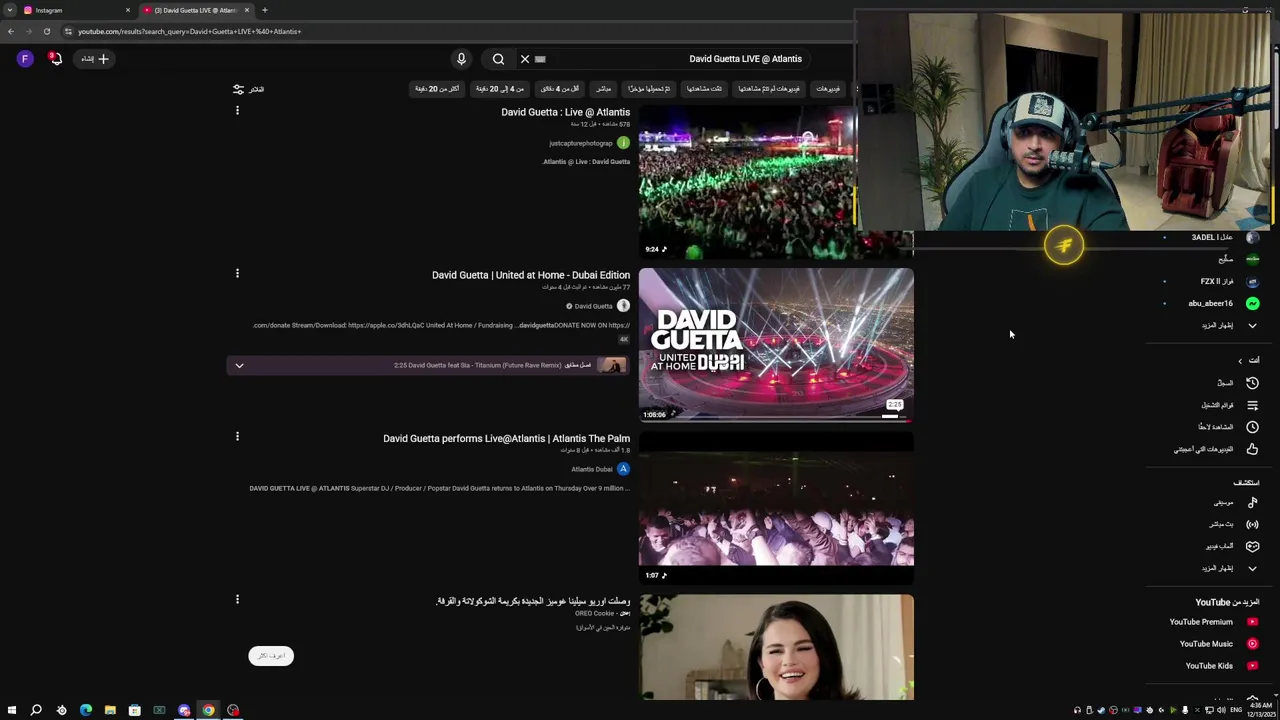Open the abu_abeer16 subscription channel

[x=1213, y=303]
